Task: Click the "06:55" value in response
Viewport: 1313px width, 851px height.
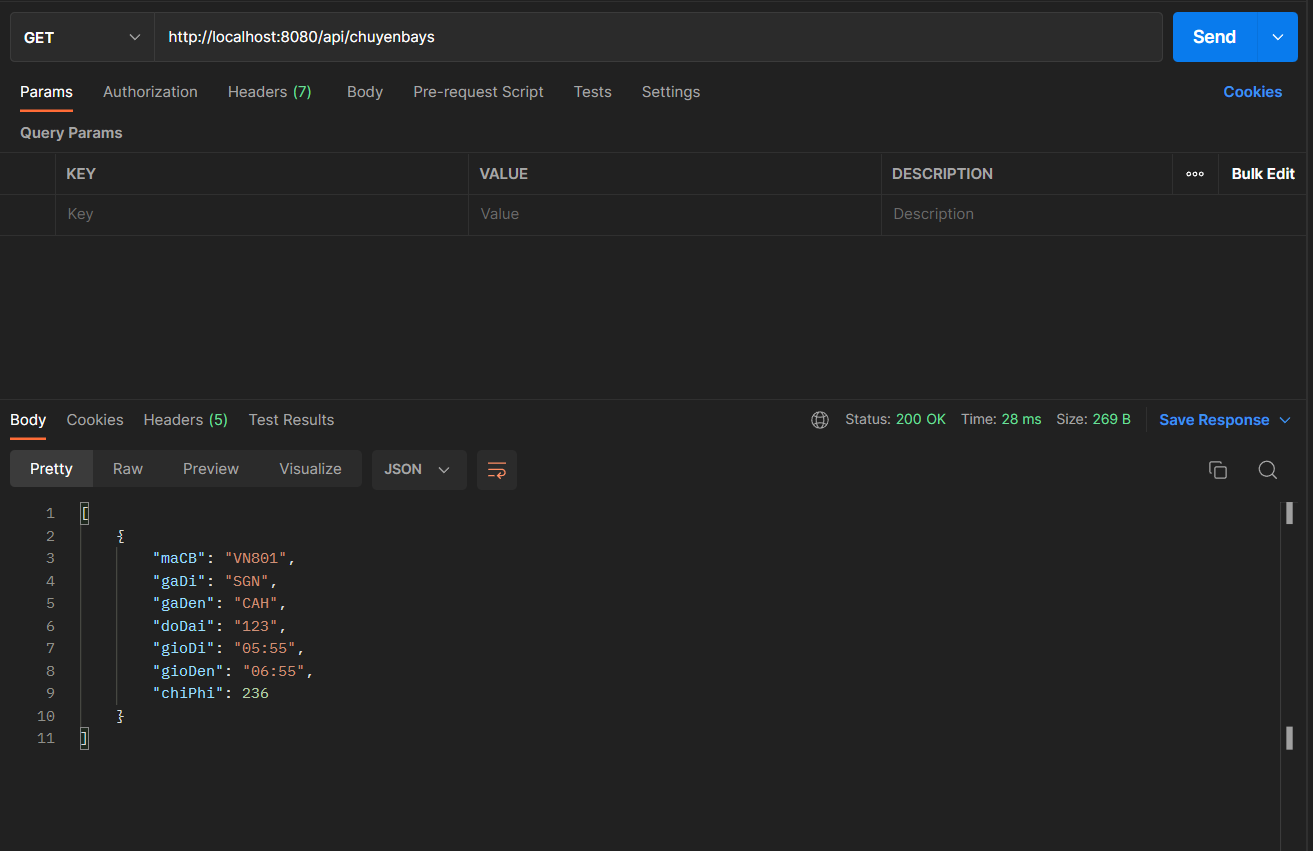Action: coord(274,671)
